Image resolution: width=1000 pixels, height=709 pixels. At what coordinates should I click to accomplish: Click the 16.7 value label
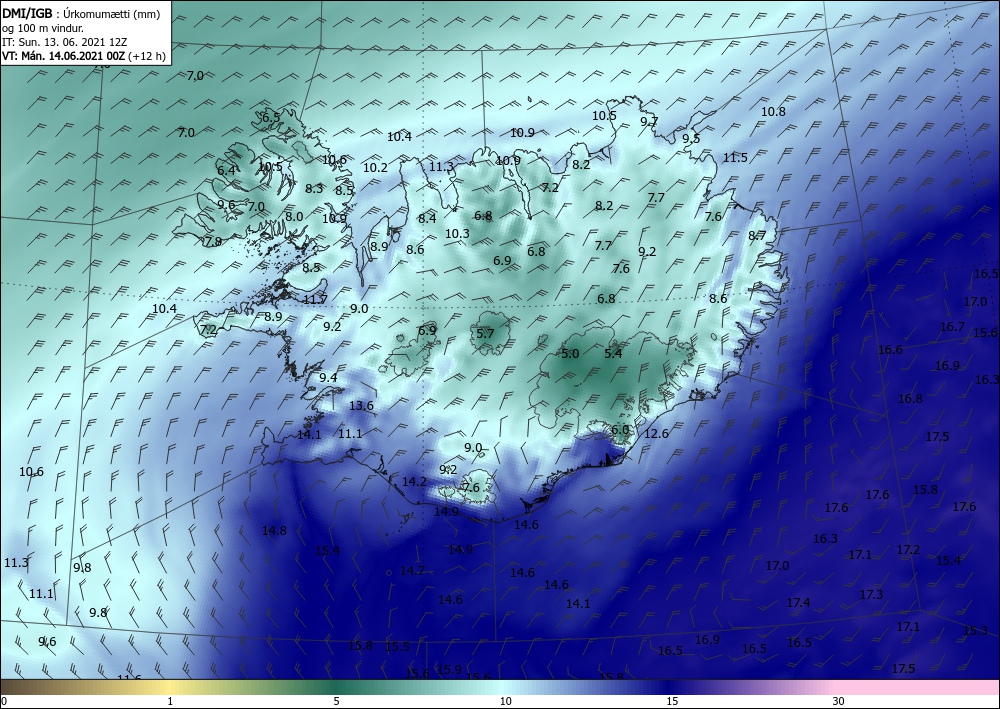click(x=952, y=326)
